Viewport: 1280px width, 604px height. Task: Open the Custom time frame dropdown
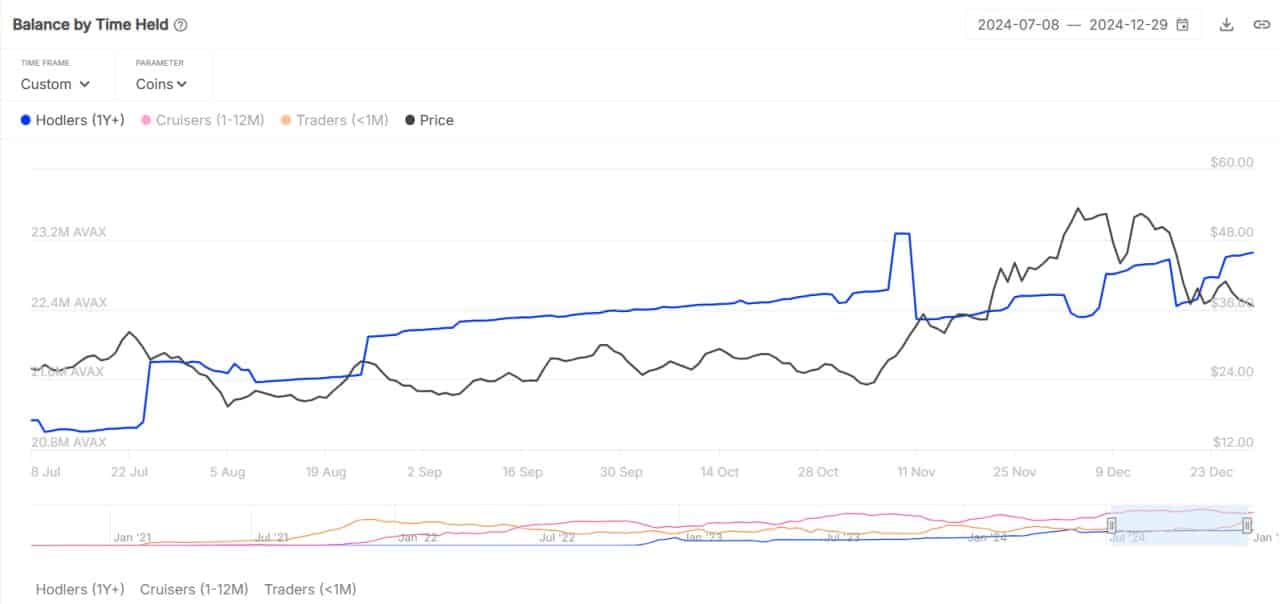56,84
